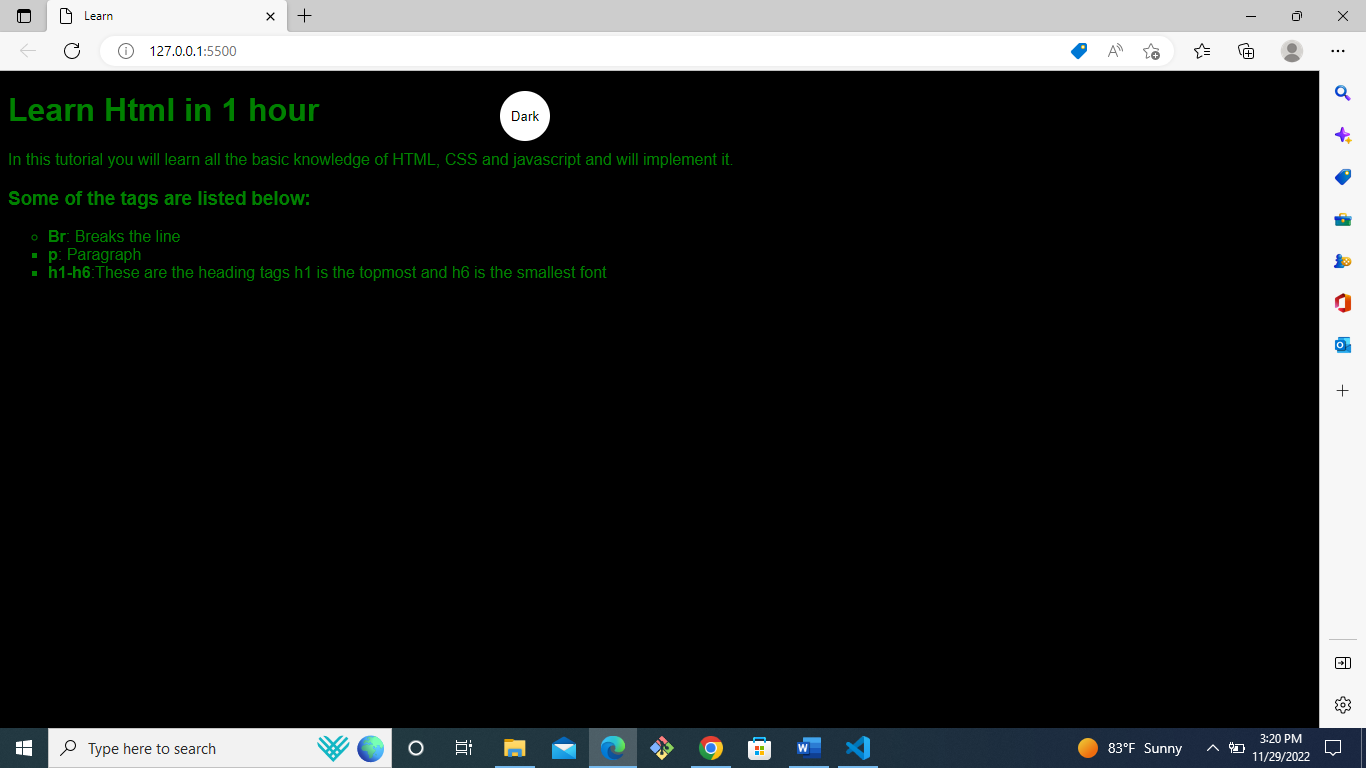1366x768 pixels.
Task: Open sidebar settings gear icon
Action: [x=1343, y=705]
